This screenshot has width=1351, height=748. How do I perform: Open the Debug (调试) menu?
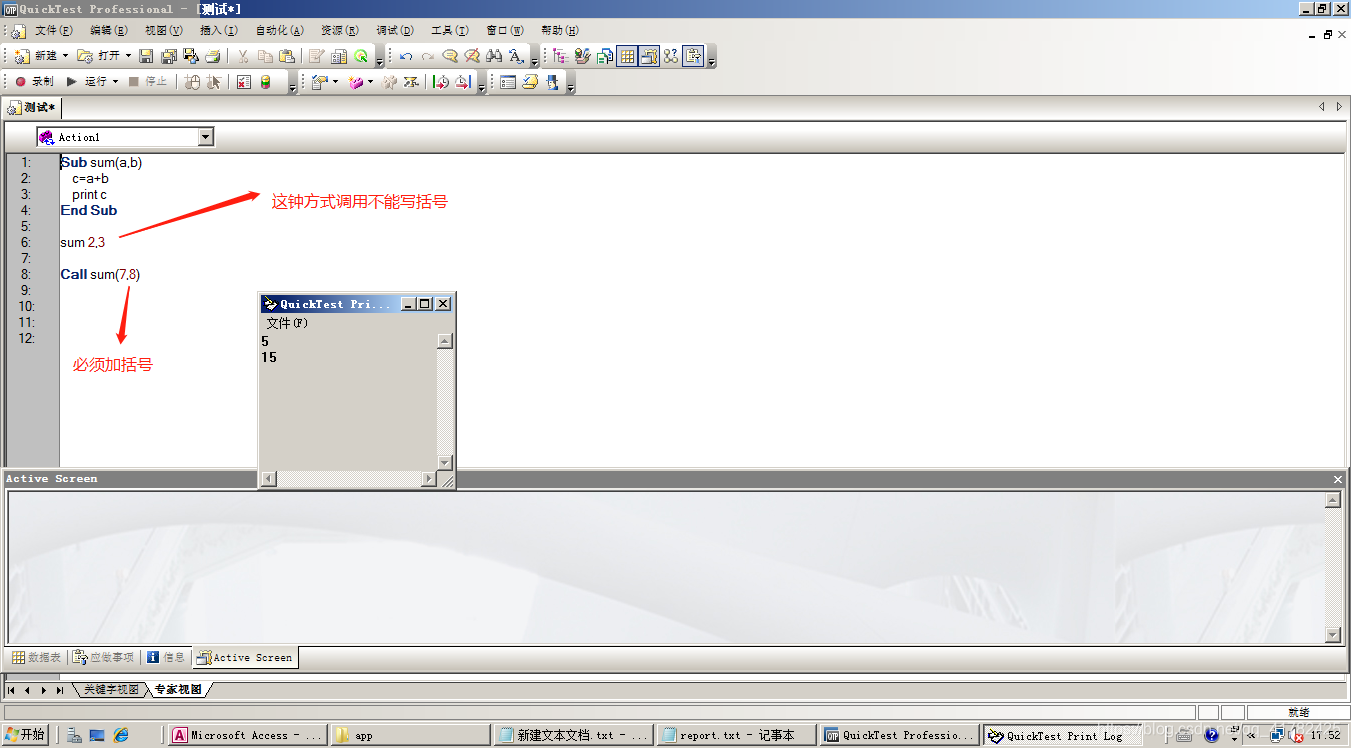(x=395, y=31)
